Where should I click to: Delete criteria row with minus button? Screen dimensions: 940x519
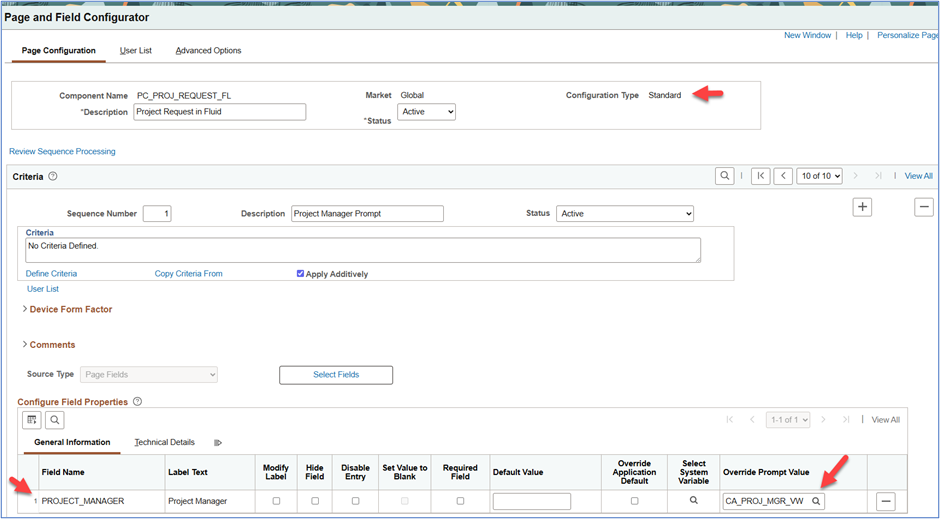coord(924,207)
